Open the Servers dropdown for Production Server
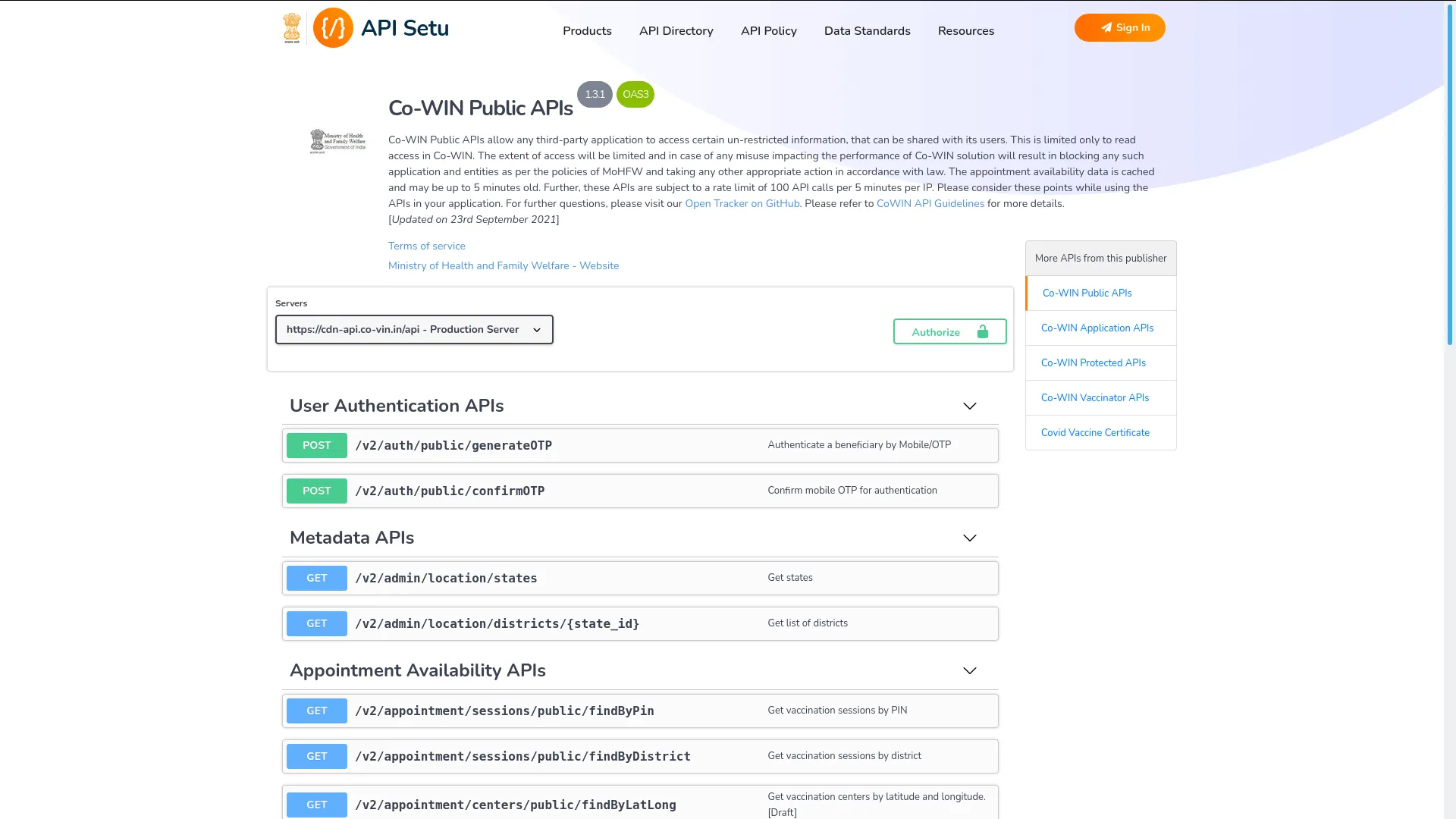The width and height of the screenshot is (1456, 819). [414, 330]
